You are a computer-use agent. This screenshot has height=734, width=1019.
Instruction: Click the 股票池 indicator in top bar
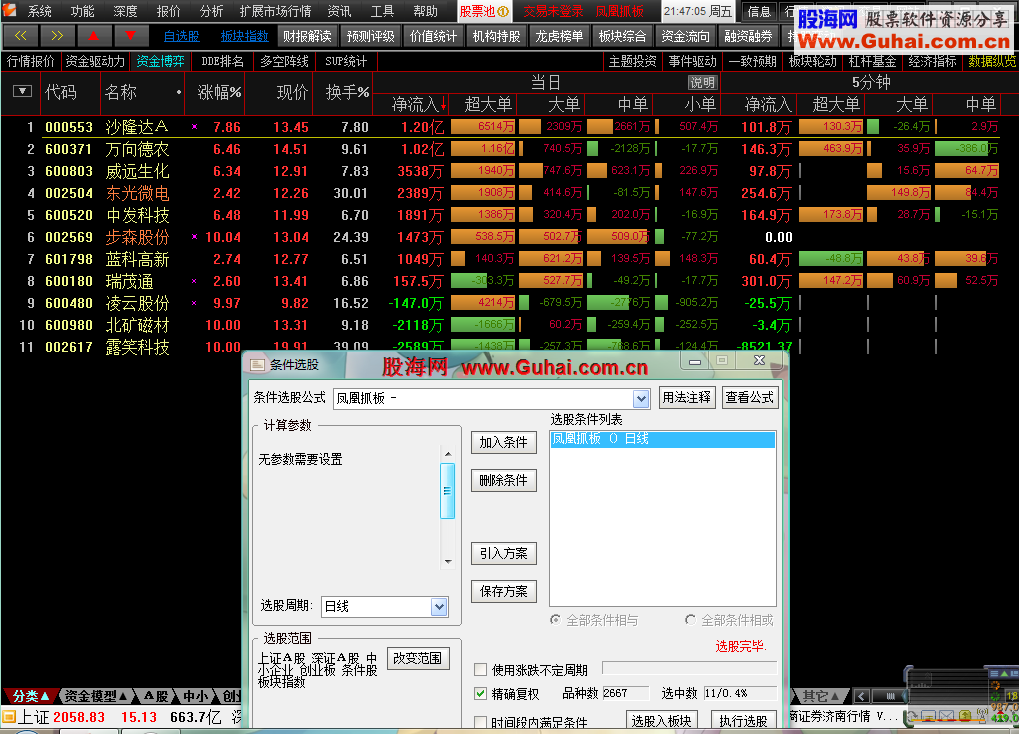[484, 11]
